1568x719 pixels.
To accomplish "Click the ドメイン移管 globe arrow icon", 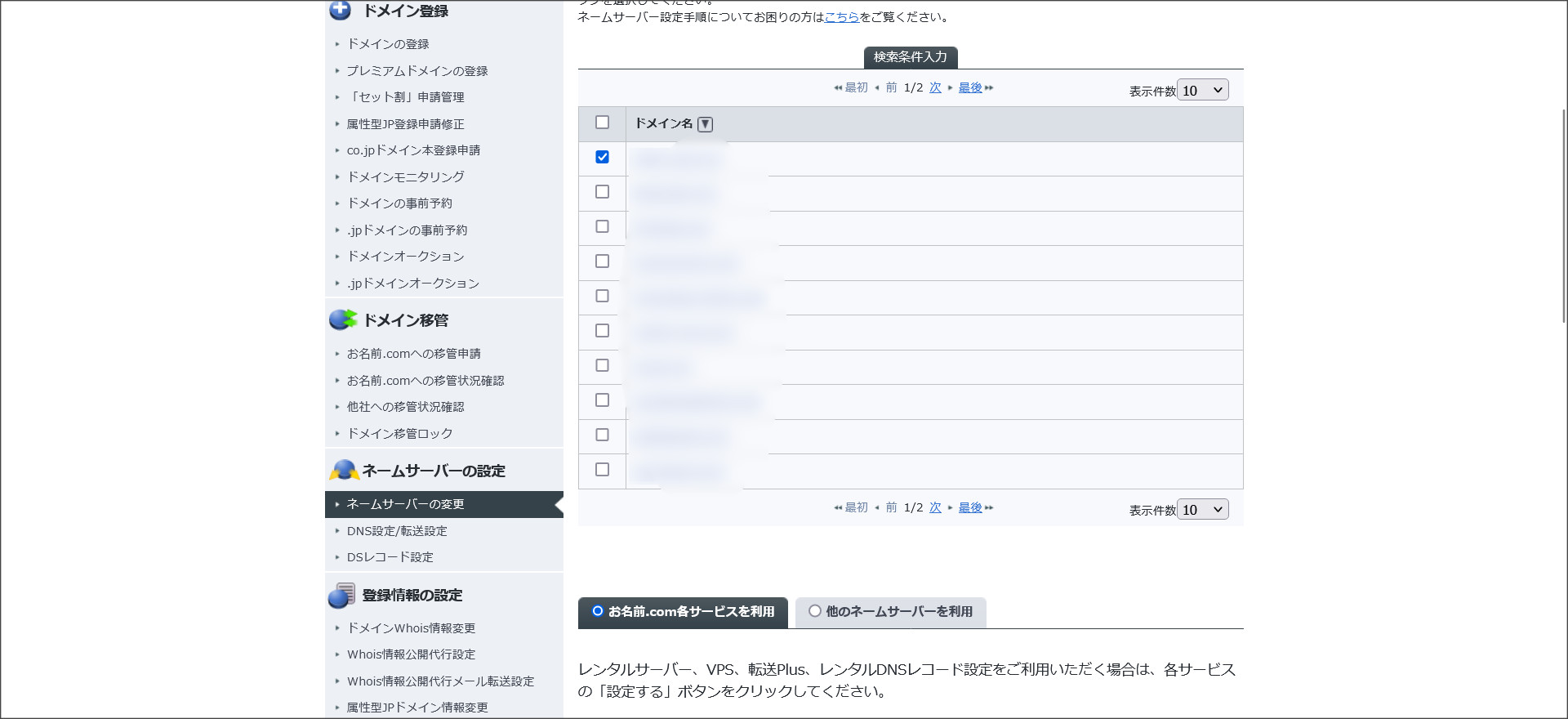I will click(343, 319).
